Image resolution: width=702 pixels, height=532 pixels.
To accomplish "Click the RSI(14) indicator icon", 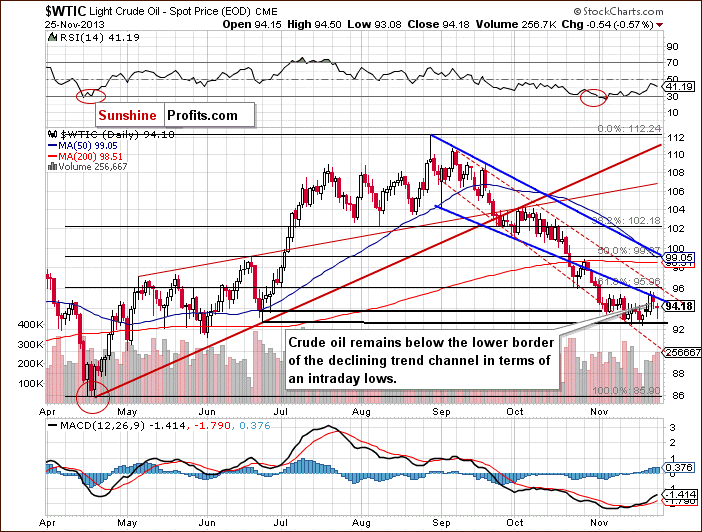I will pyautogui.click(x=53, y=37).
